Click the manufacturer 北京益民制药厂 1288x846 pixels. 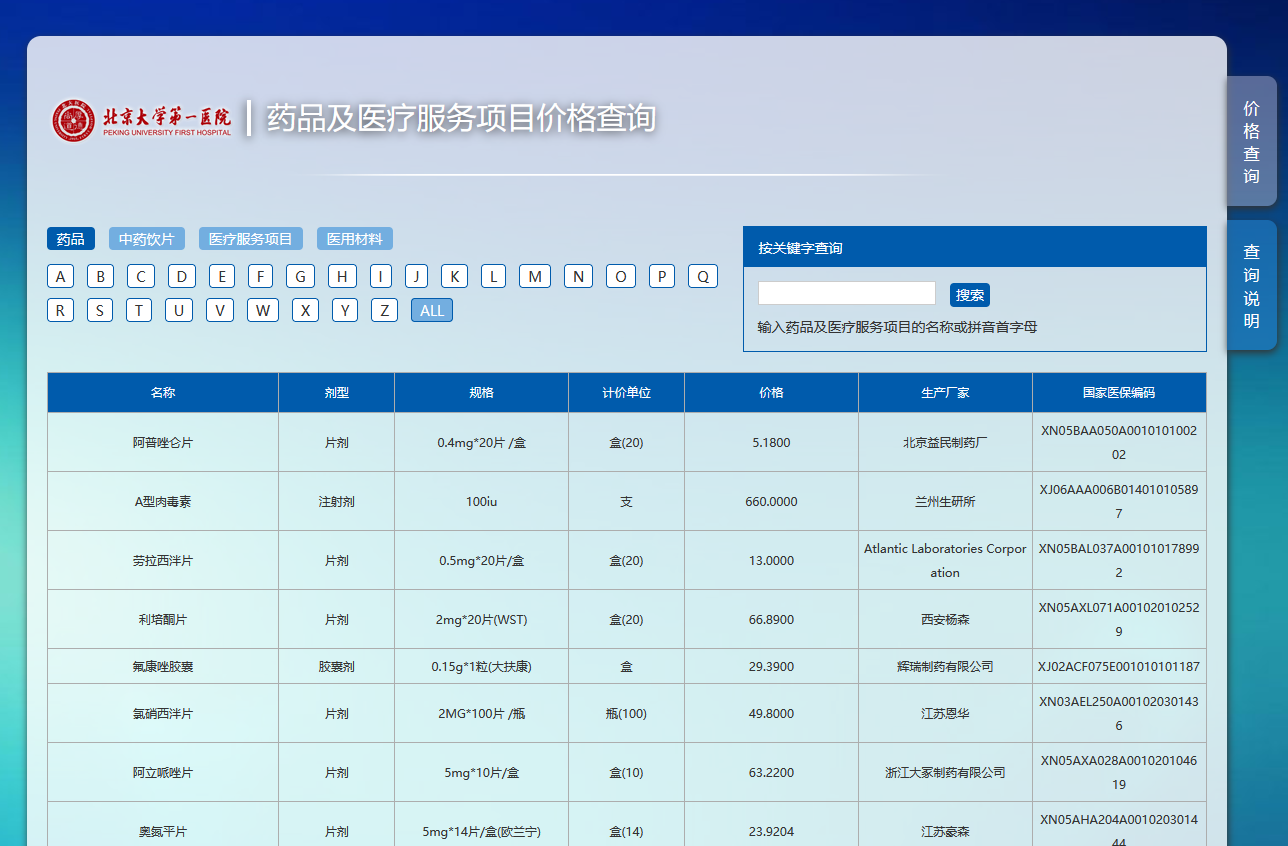coord(945,442)
